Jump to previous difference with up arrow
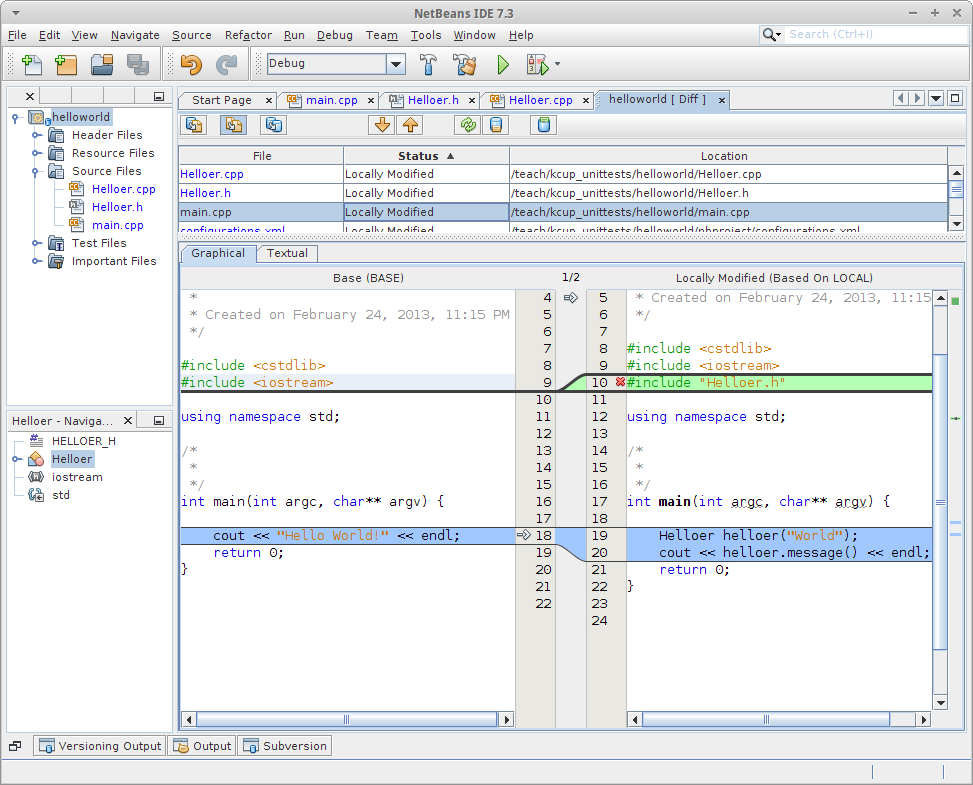The height and width of the screenshot is (785, 973). click(x=410, y=125)
